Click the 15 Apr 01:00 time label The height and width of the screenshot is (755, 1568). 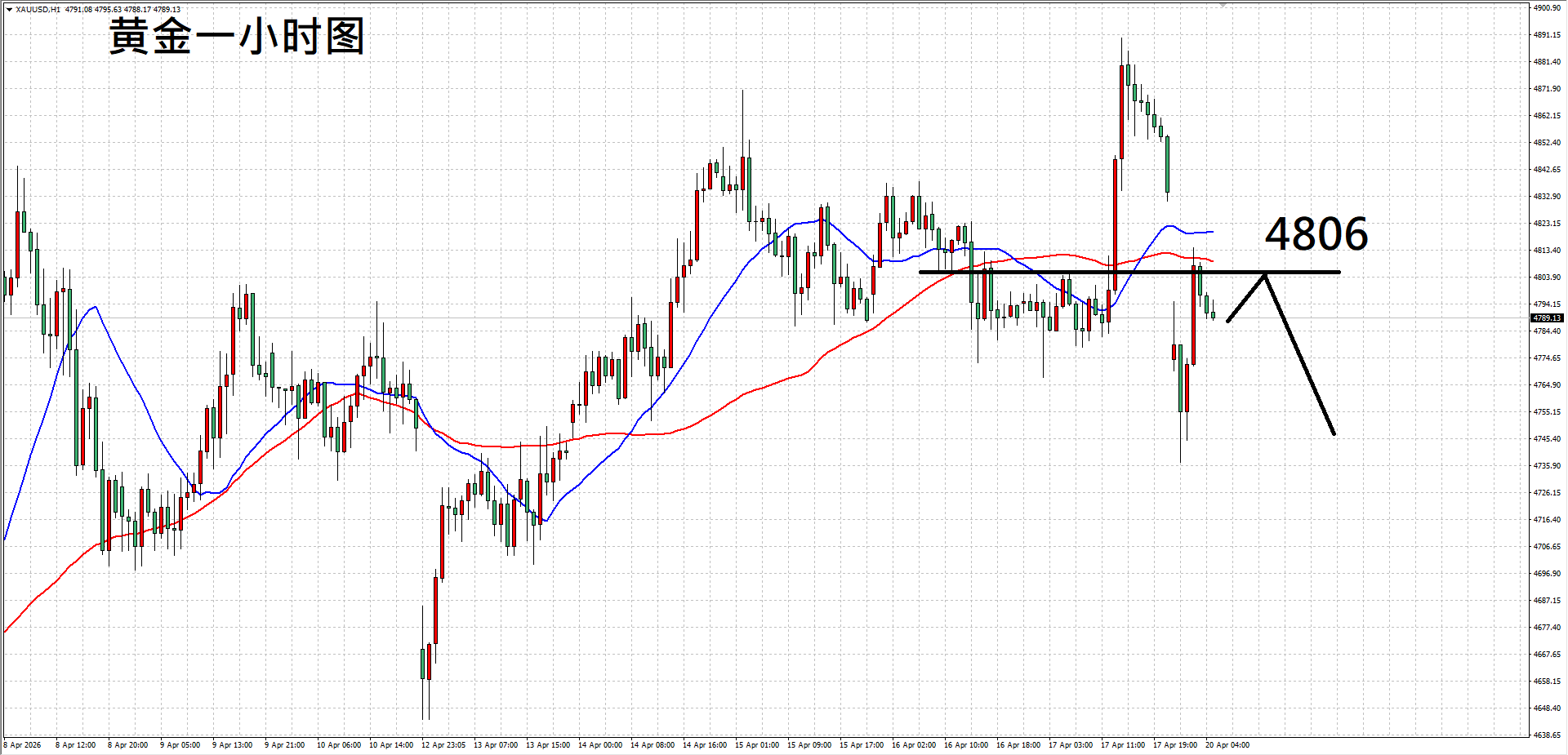tap(757, 744)
